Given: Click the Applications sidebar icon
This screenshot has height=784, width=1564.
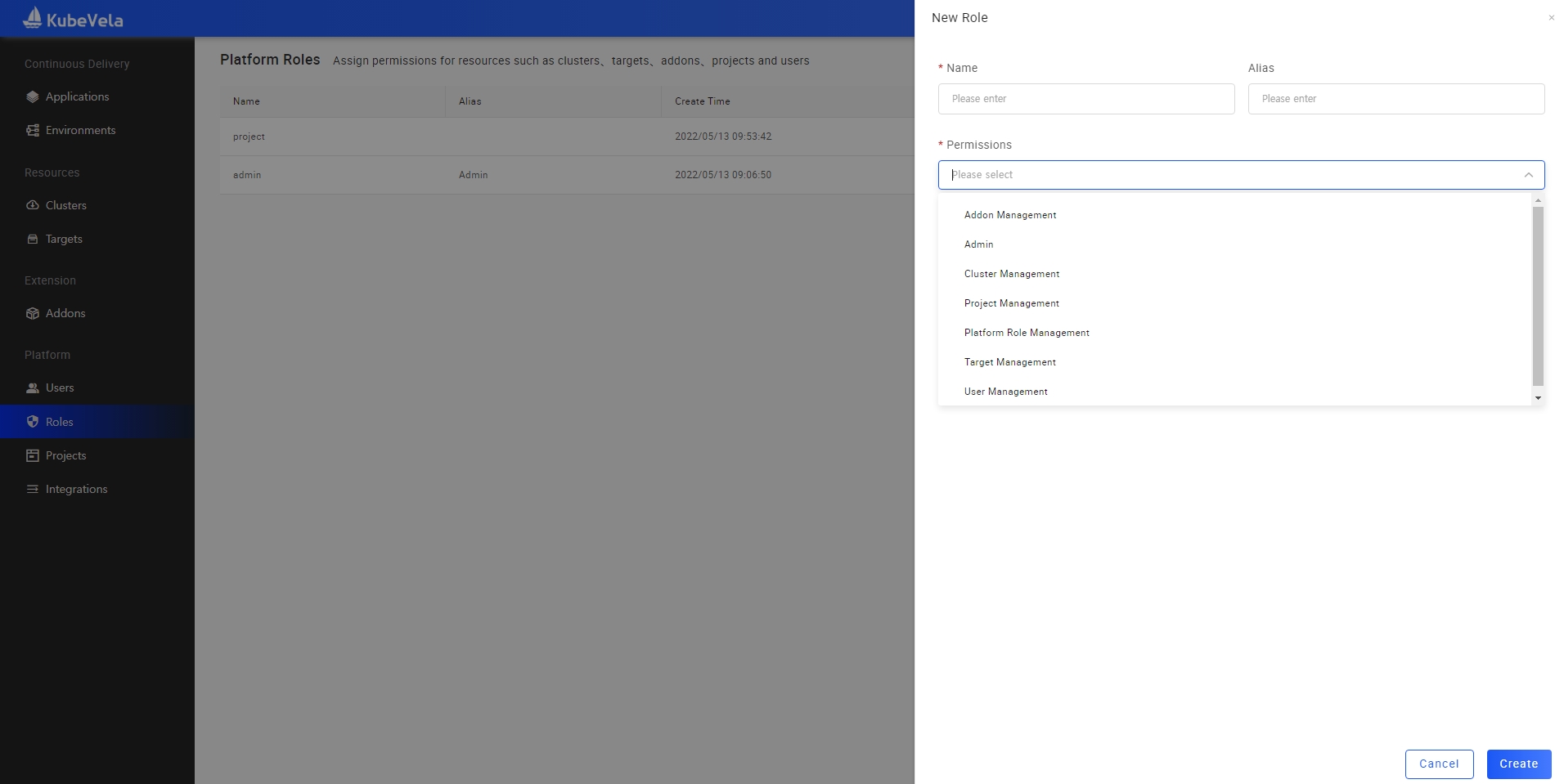Looking at the screenshot, I should click(33, 96).
